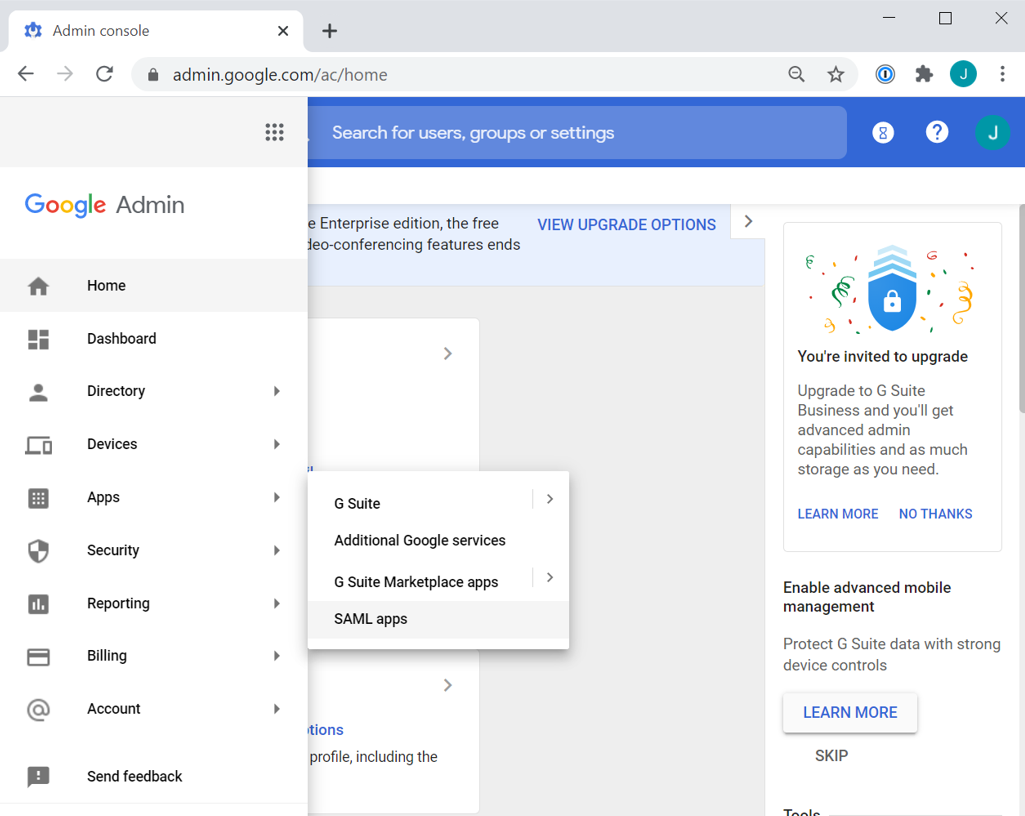Screen dimensions: 1025x816
Task: Click the Send feedback icon
Action: (x=39, y=777)
